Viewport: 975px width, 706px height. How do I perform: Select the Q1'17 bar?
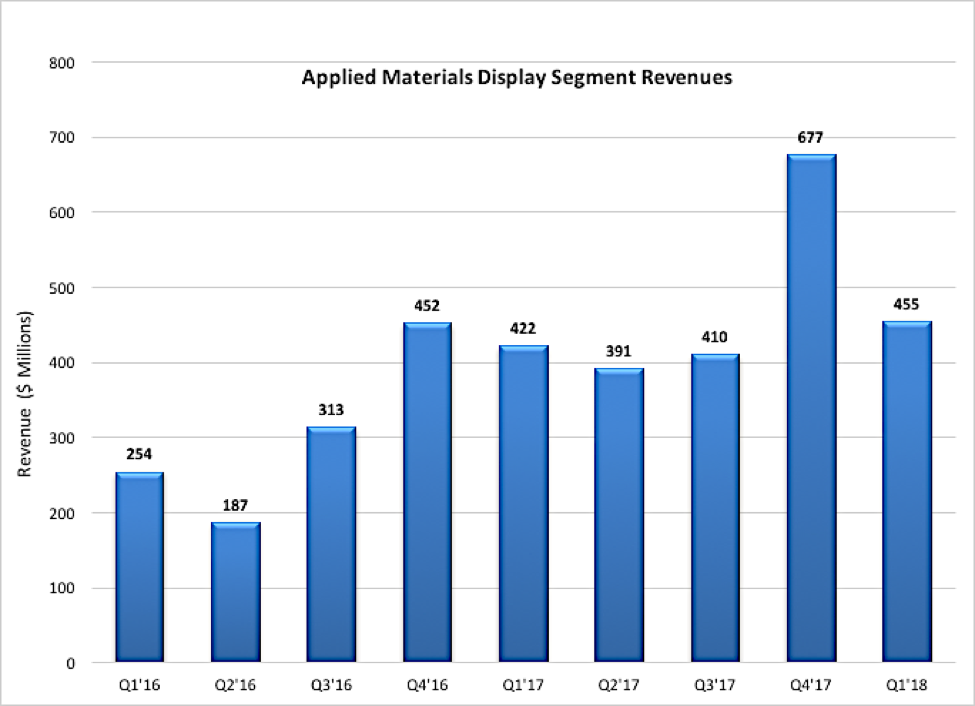[524, 503]
